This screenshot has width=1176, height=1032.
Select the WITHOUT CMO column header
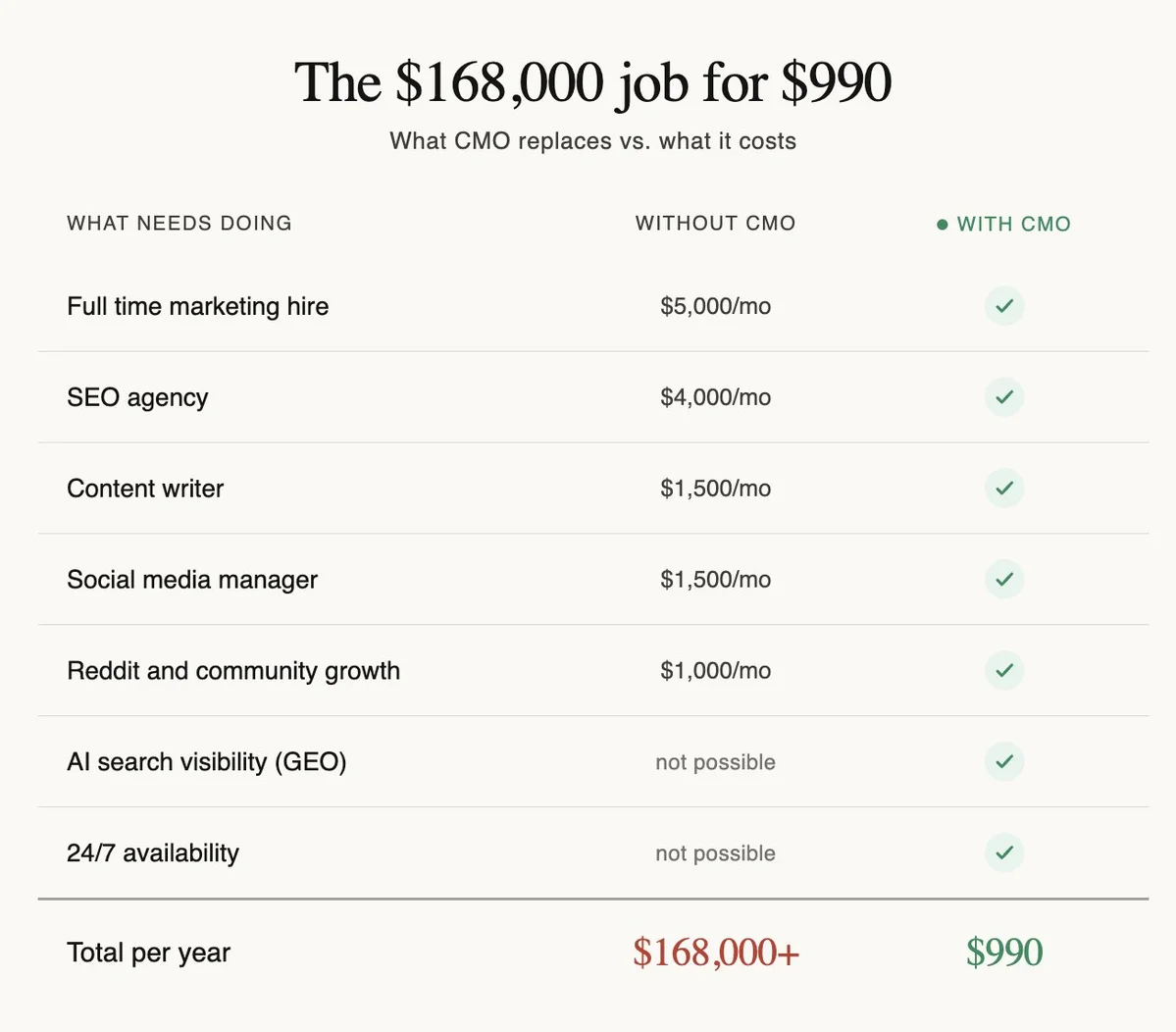pyautogui.click(x=715, y=224)
